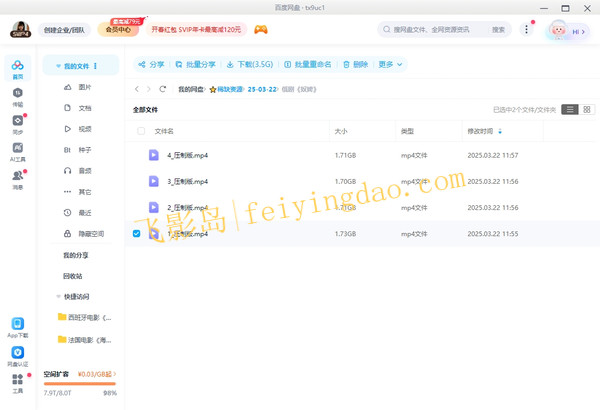Open the 同步 sync icon
This screenshot has width=600, height=410.
tap(18, 124)
